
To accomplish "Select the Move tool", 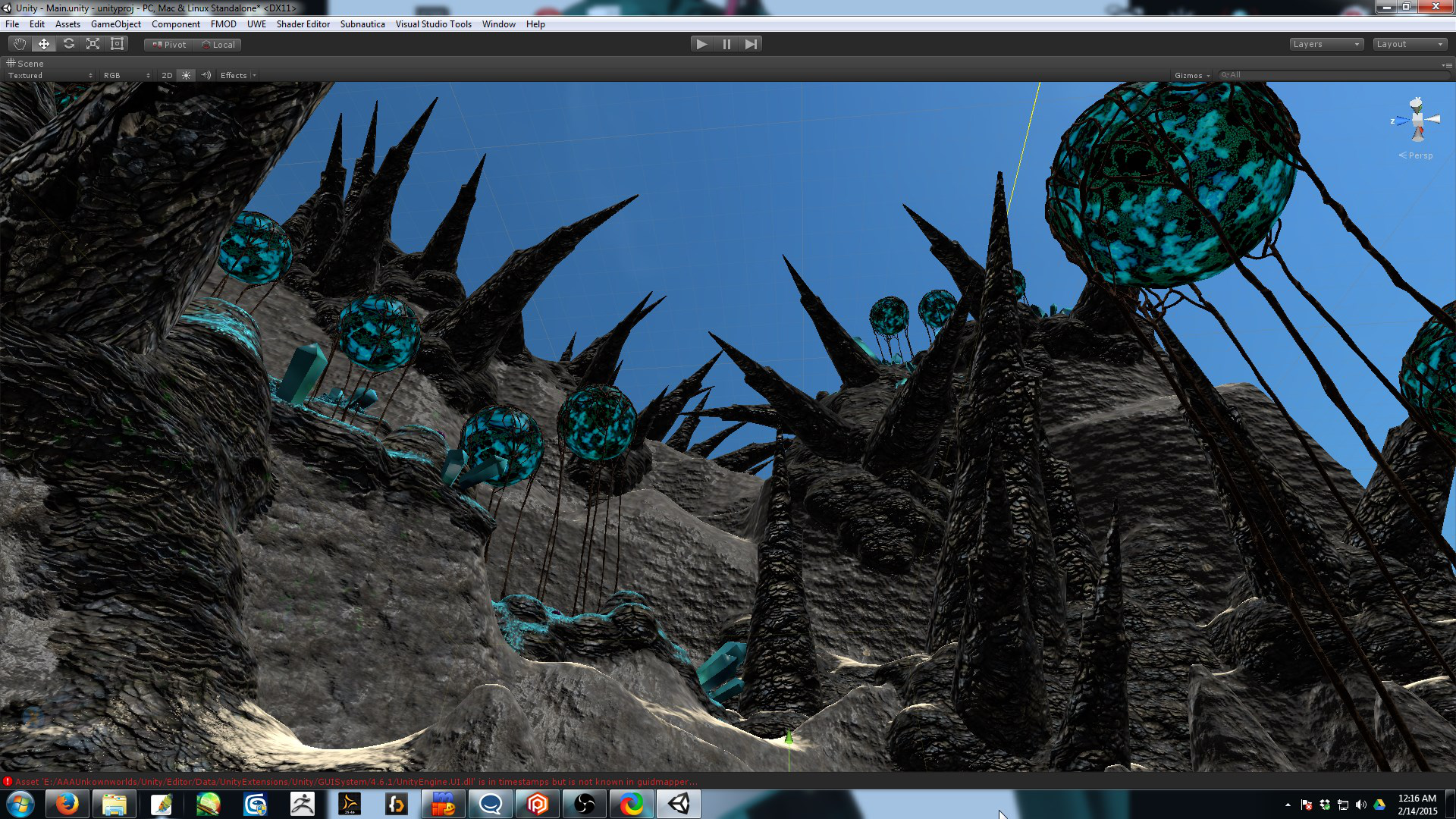I will pos(44,44).
